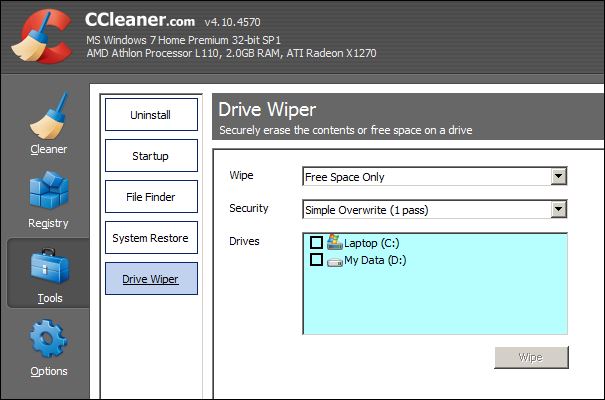Image resolution: width=605 pixels, height=400 pixels.
Task: Open the System Restore tool
Action: pyautogui.click(x=151, y=238)
